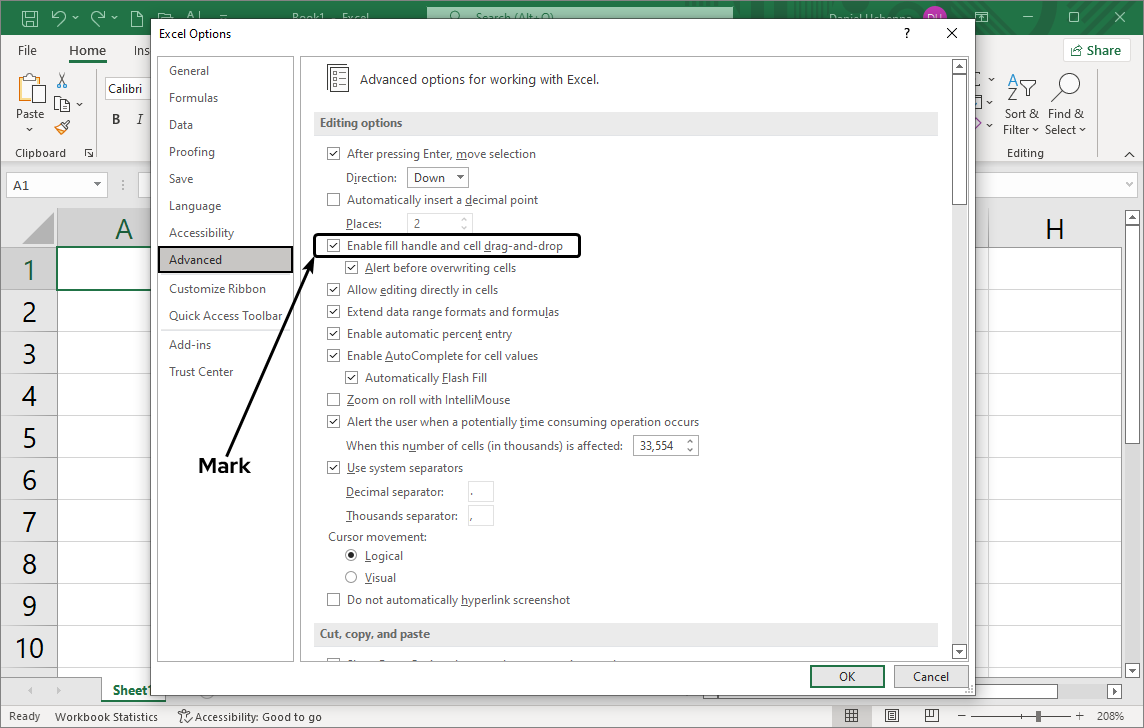Open the Formulas category in Excel Options
The image size is (1144, 728).
[x=193, y=98]
